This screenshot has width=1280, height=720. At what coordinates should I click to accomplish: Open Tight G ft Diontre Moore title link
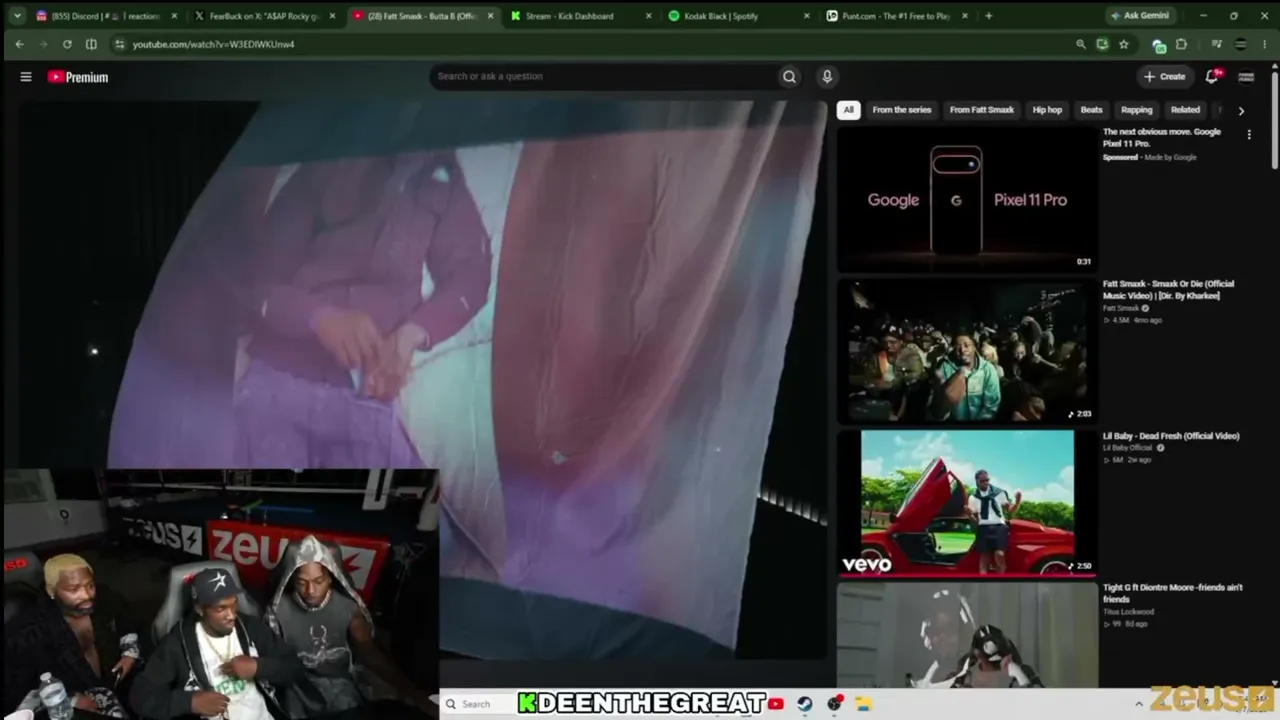click(x=1173, y=594)
